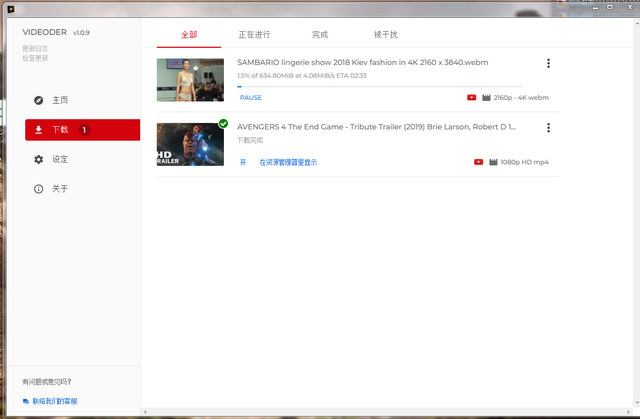This screenshot has height=419, width=640.
Task: Select the 下载 downloads section
Action: [82, 130]
